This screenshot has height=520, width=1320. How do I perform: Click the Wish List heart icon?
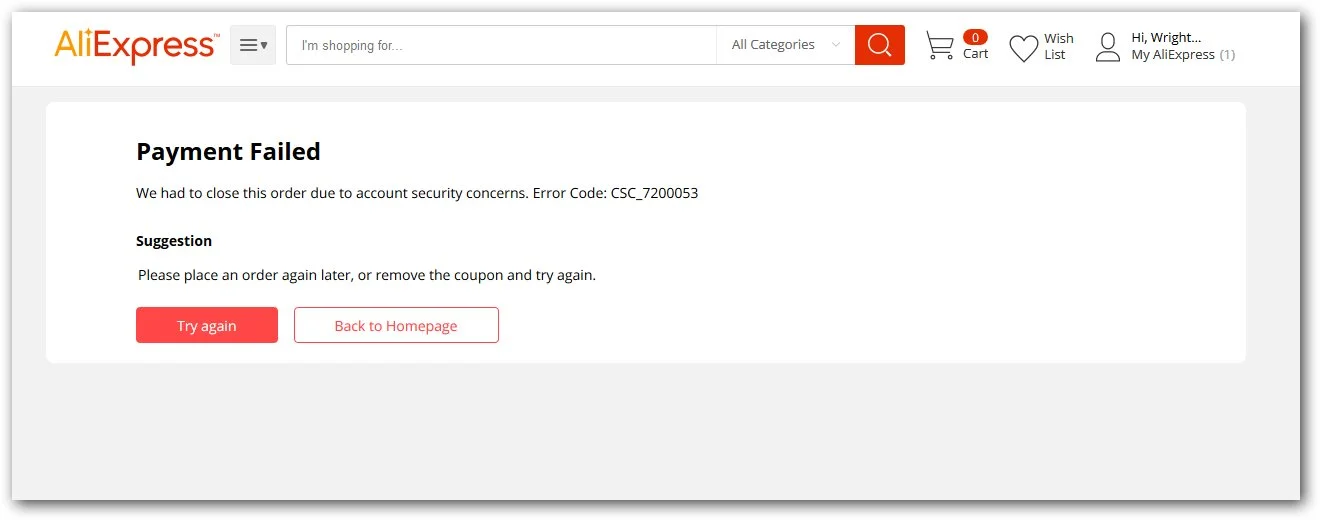click(1023, 48)
